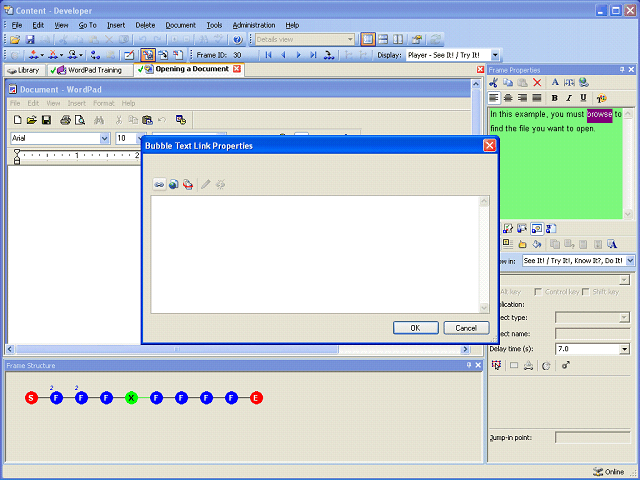This screenshot has height=480, width=640.
Task: Select the red E end frame marker
Action: coord(256,398)
